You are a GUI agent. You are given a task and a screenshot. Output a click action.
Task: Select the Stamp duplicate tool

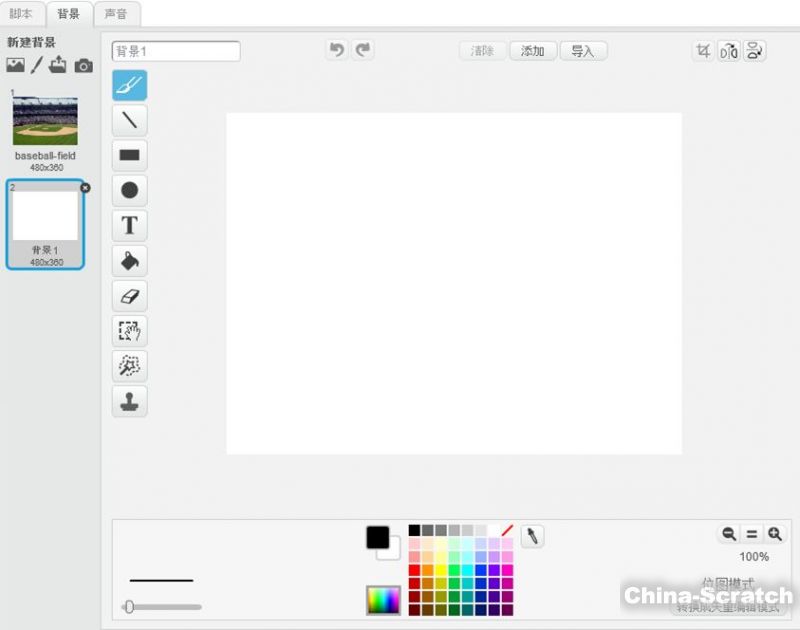129,401
